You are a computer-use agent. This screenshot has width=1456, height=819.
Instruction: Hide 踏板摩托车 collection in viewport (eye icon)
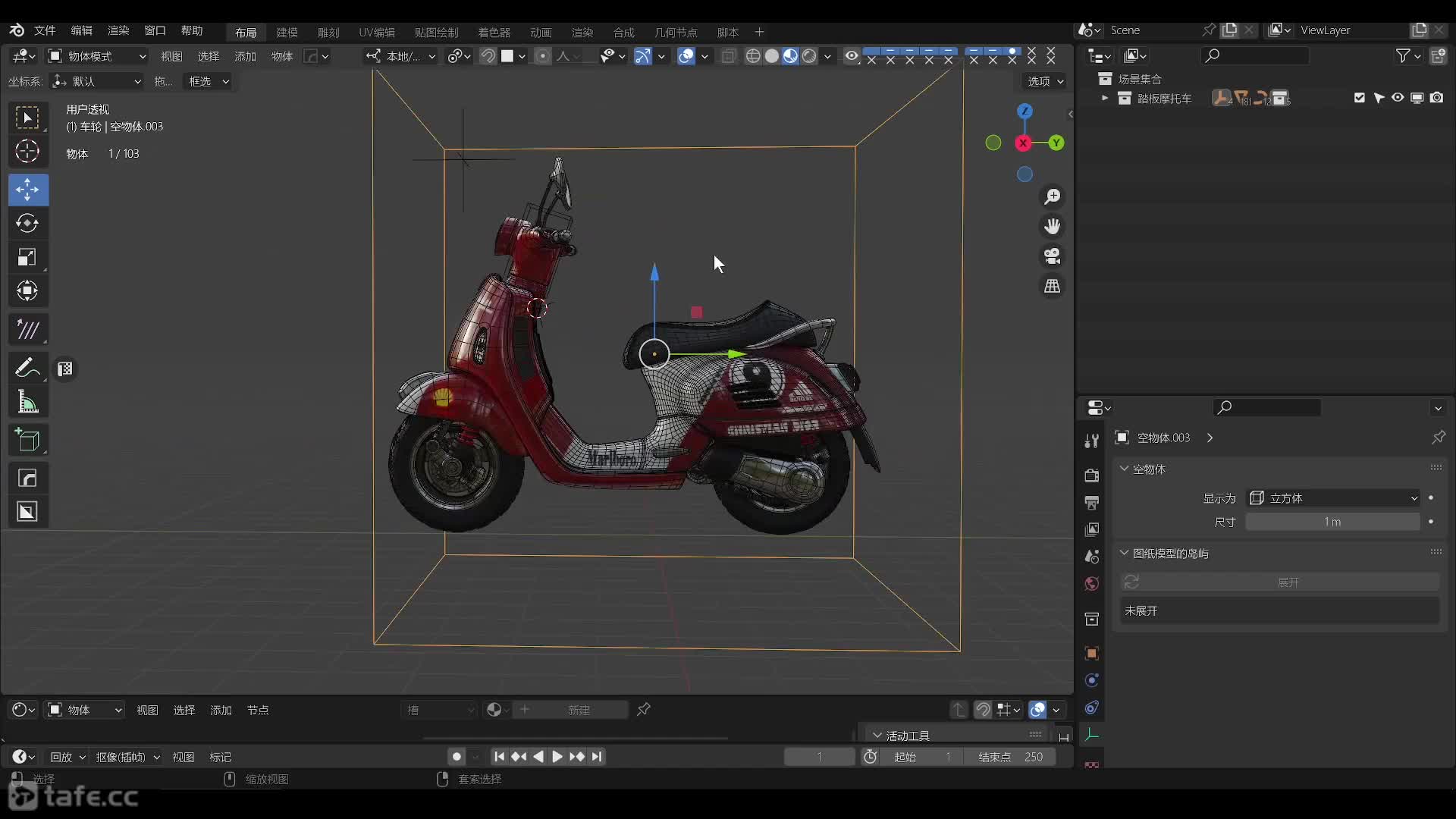(1398, 98)
